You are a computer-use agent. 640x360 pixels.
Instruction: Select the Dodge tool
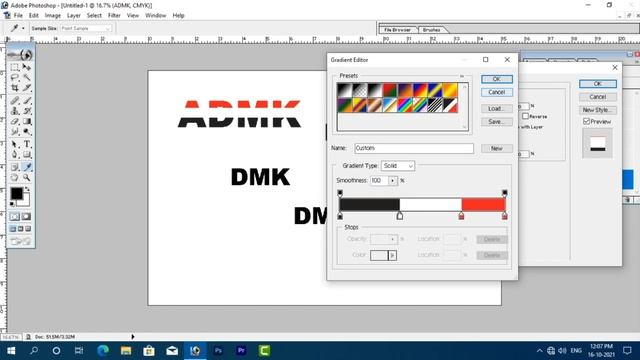[27, 131]
